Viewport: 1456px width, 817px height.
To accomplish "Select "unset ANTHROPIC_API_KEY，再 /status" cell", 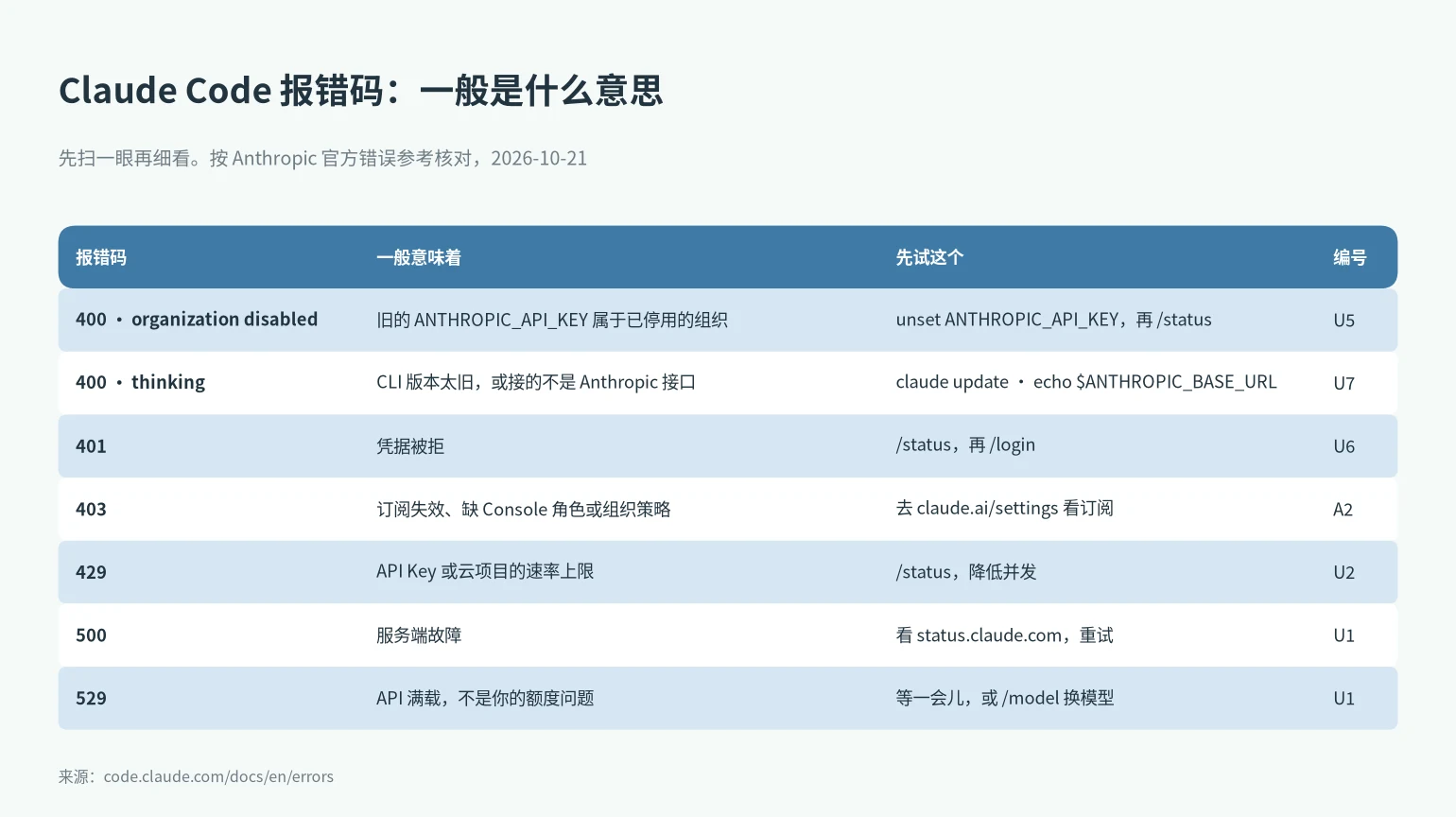I will coord(1053,320).
